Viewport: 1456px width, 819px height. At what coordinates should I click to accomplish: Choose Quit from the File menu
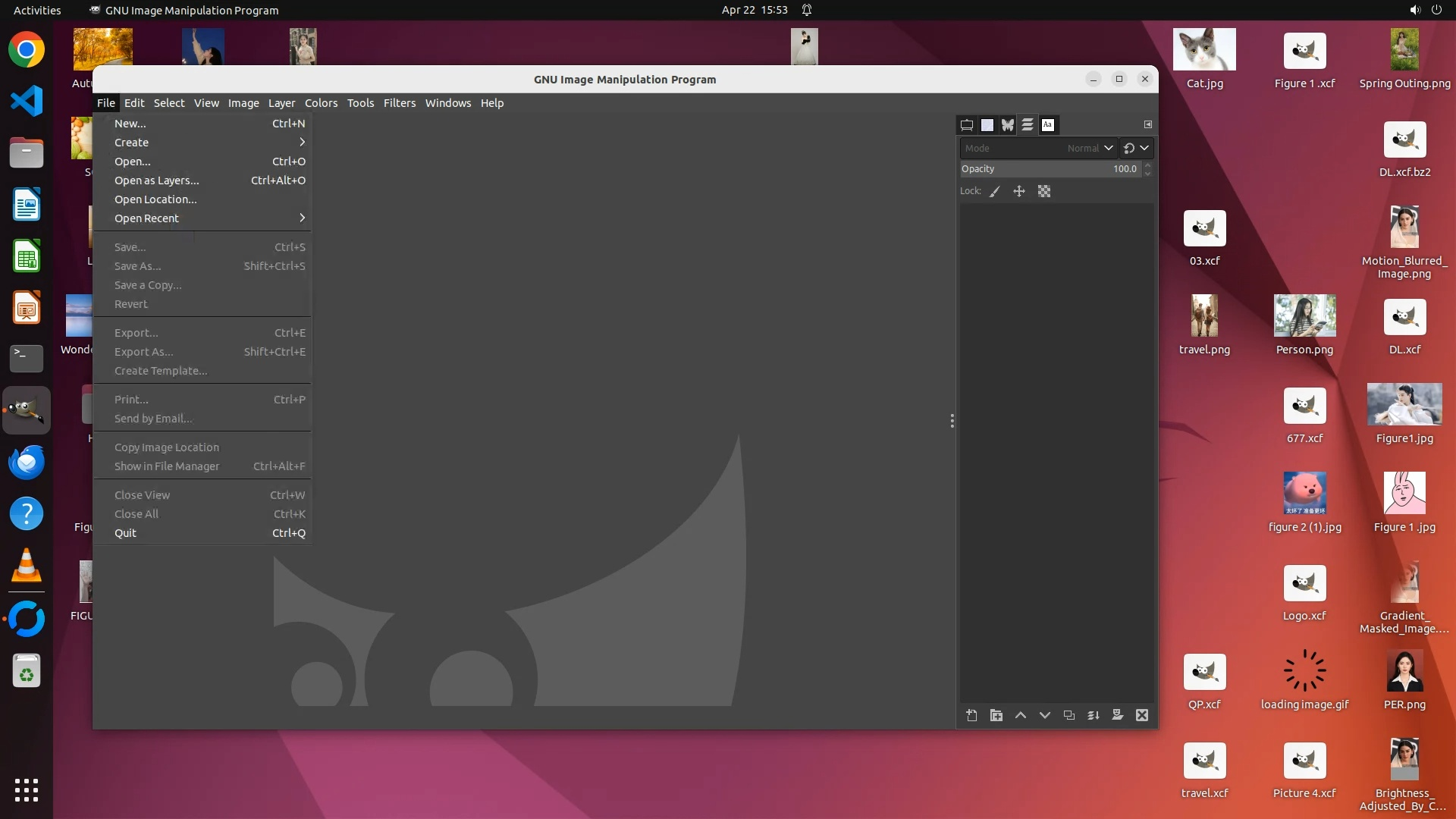coord(126,533)
